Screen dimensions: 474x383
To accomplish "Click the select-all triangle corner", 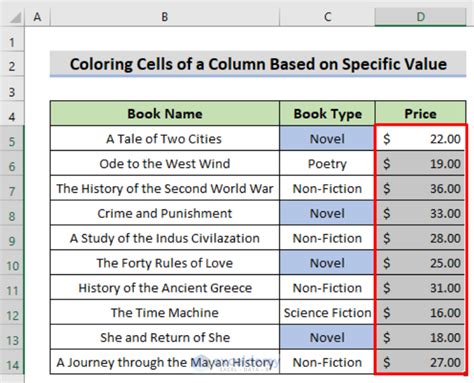I will pyautogui.click(x=15, y=18).
